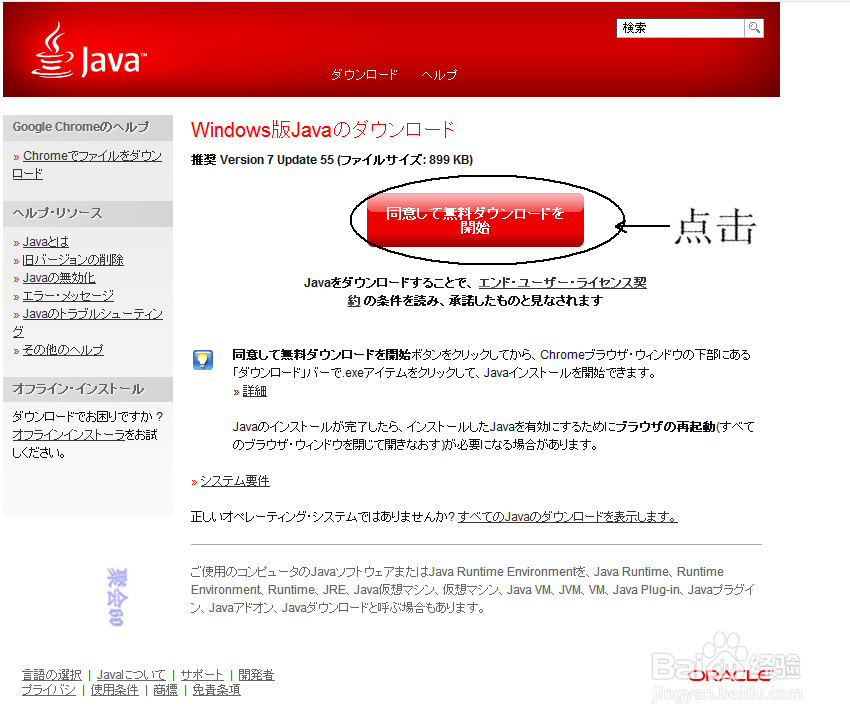Open Javaのトラブルシューティング link

click(x=87, y=322)
